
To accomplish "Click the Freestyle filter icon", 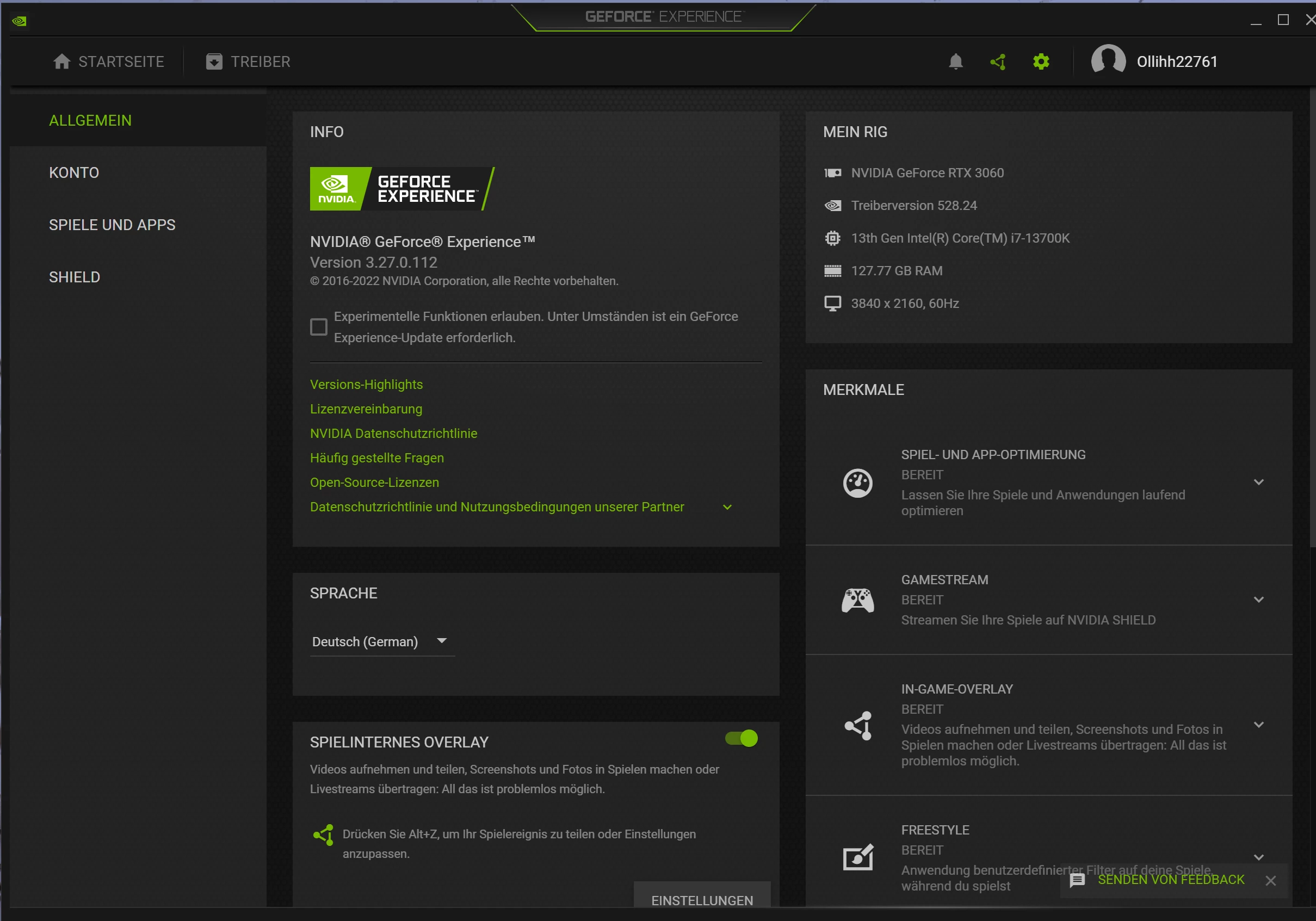I will (857, 857).
